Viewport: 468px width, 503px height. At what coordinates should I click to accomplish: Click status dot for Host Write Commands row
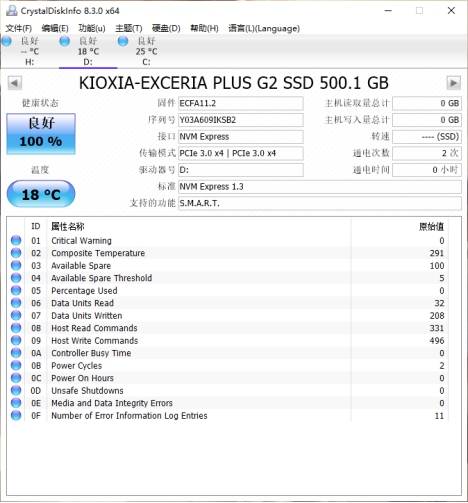point(16,340)
